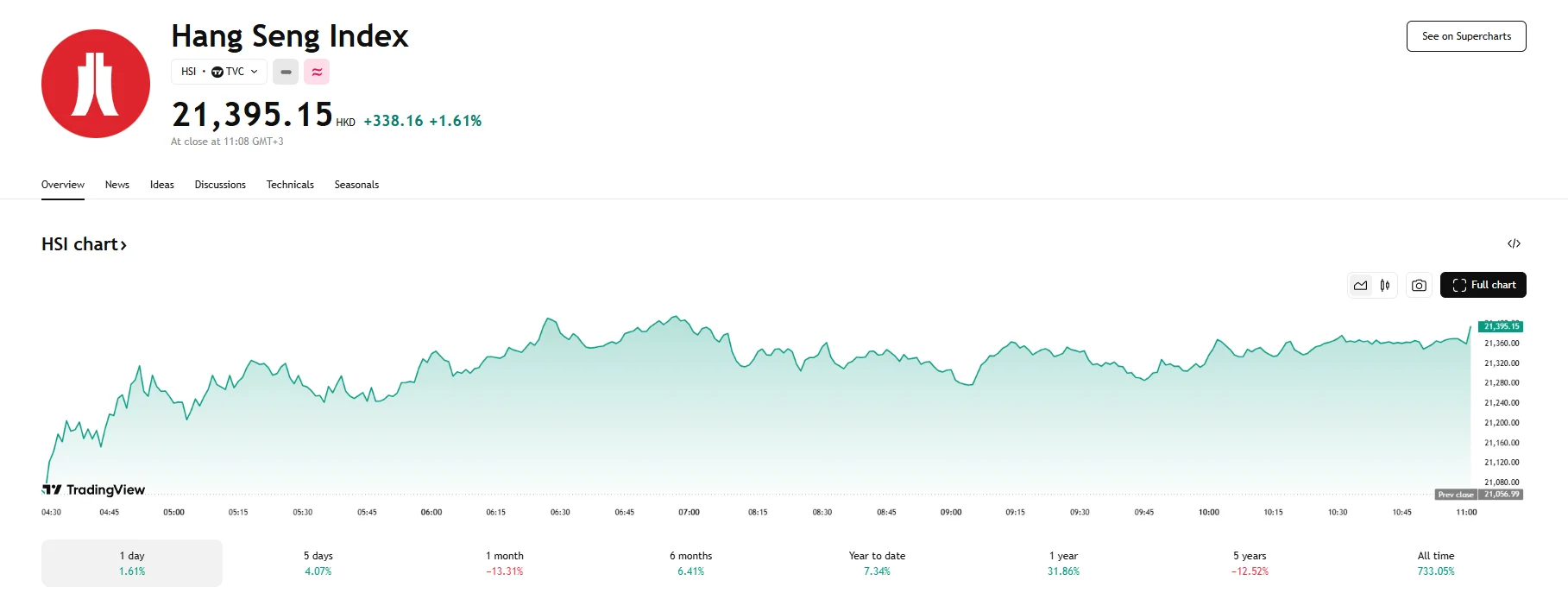The height and width of the screenshot is (612, 1568).
Task: Switch to candlestick chart style
Action: pyautogui.click(x=1385, y=285)
